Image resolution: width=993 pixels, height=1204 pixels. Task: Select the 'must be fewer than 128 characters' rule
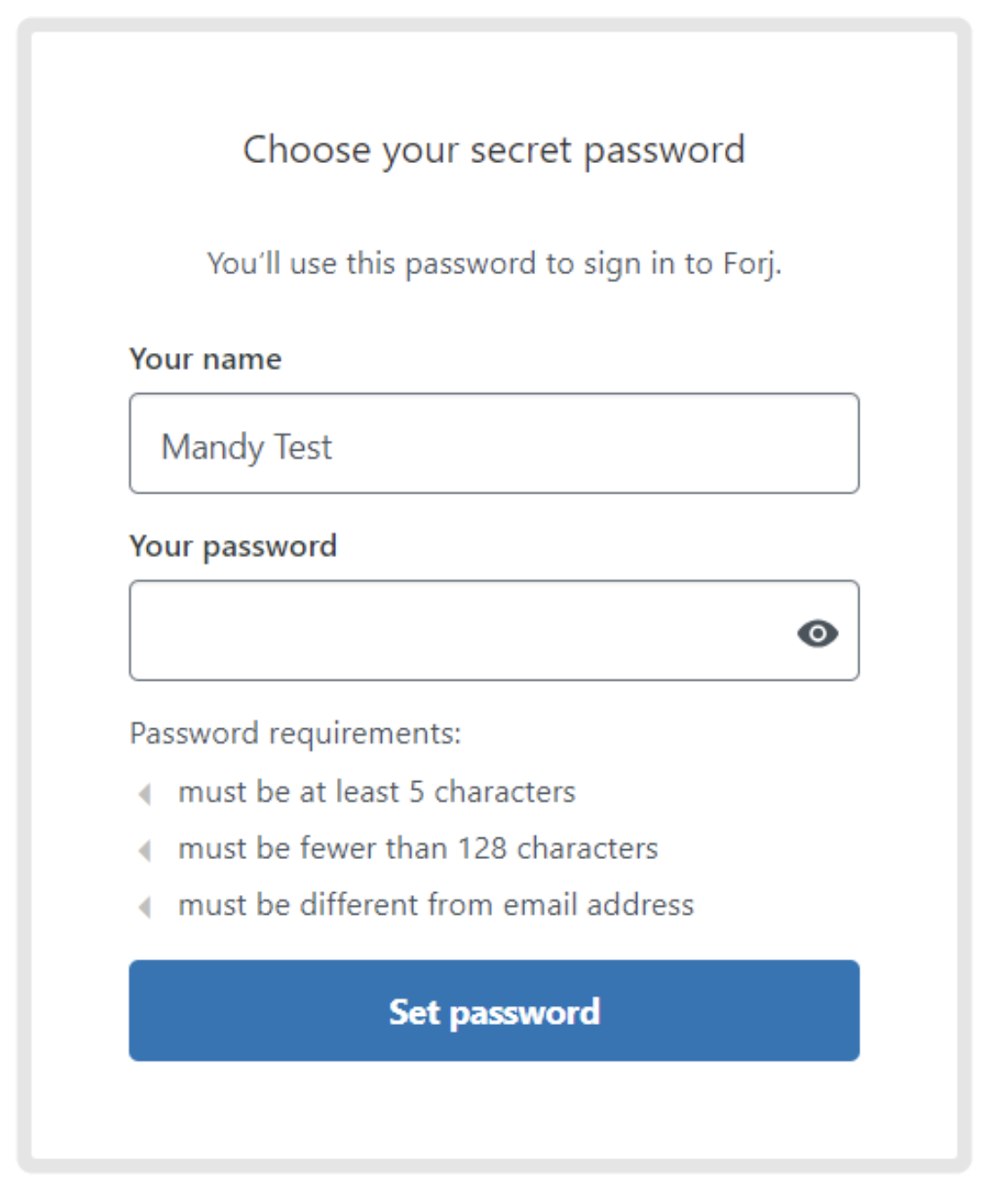(x=418, y=848)
